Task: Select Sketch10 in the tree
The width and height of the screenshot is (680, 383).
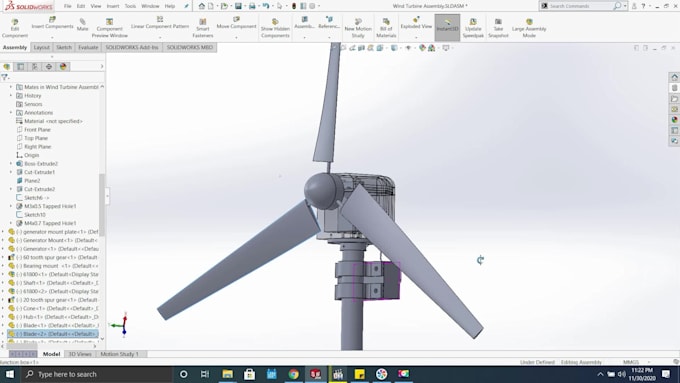Action: [35, 215]
